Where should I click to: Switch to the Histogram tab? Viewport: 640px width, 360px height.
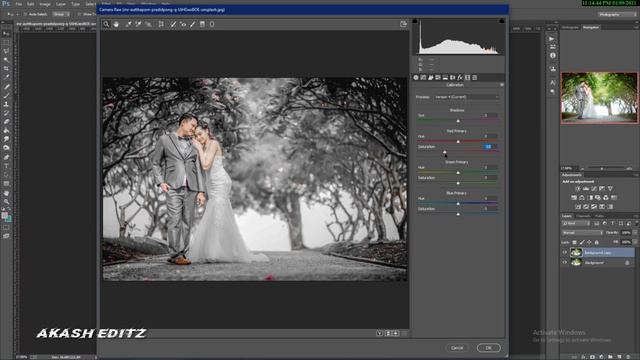(570, 27)
